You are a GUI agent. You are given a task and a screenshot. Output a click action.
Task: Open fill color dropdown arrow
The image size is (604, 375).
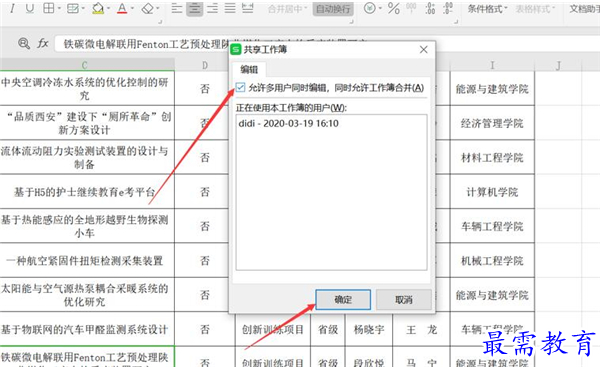click(109, 8)
